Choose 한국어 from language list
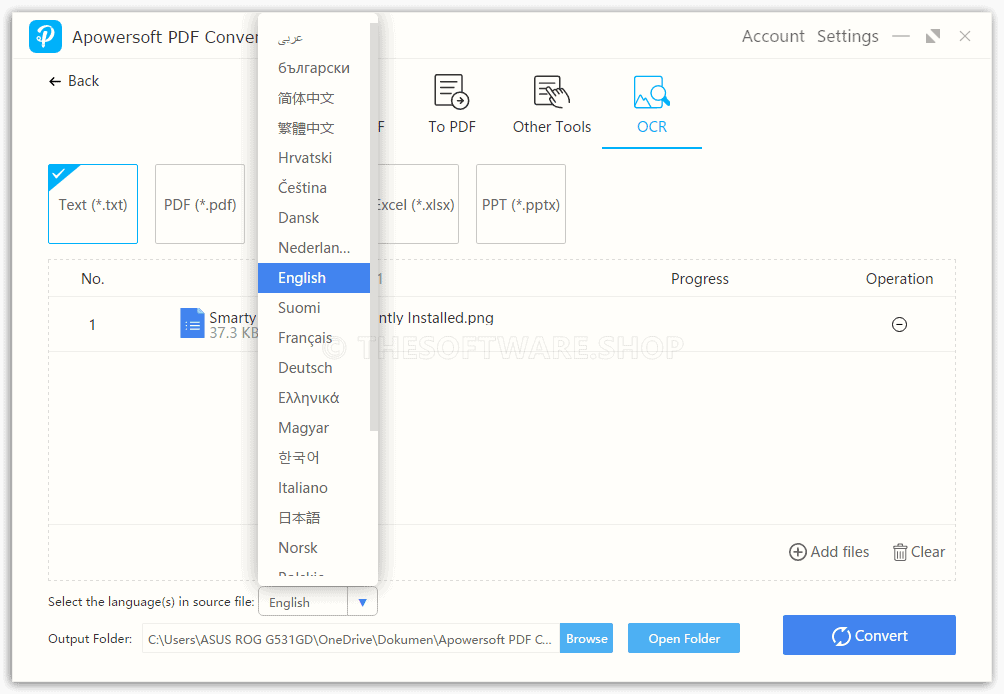This screenshot has width=1004, height=694. tap(314, 458)
